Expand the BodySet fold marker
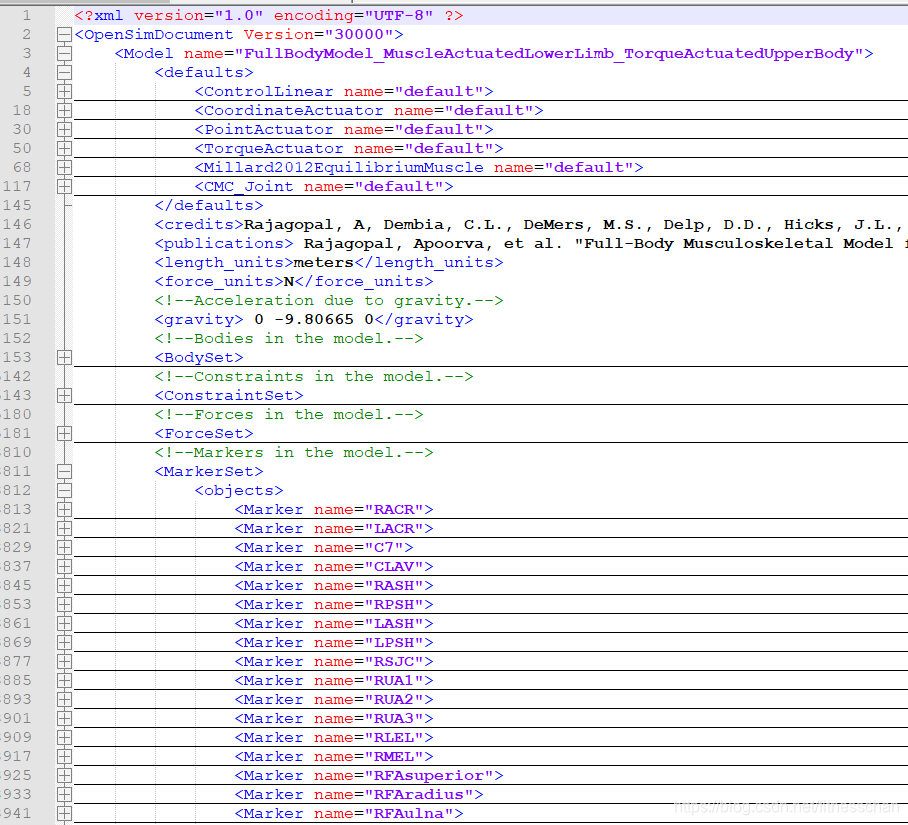This screenshot has height=825, width=908. [64, 358]
